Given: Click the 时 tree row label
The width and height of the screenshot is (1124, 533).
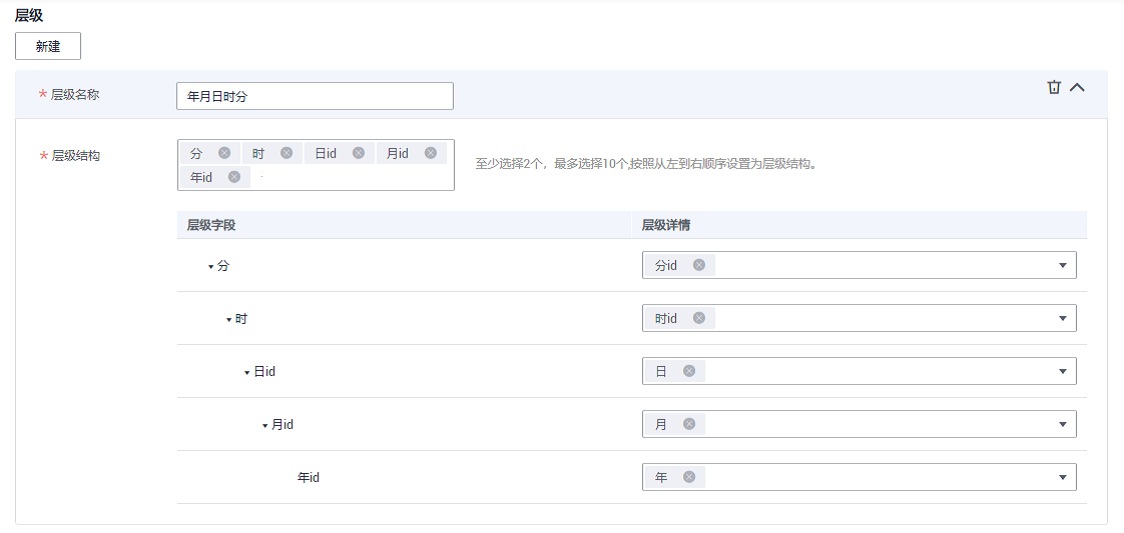Looking at the screenshot, I should tap(241, 319).
